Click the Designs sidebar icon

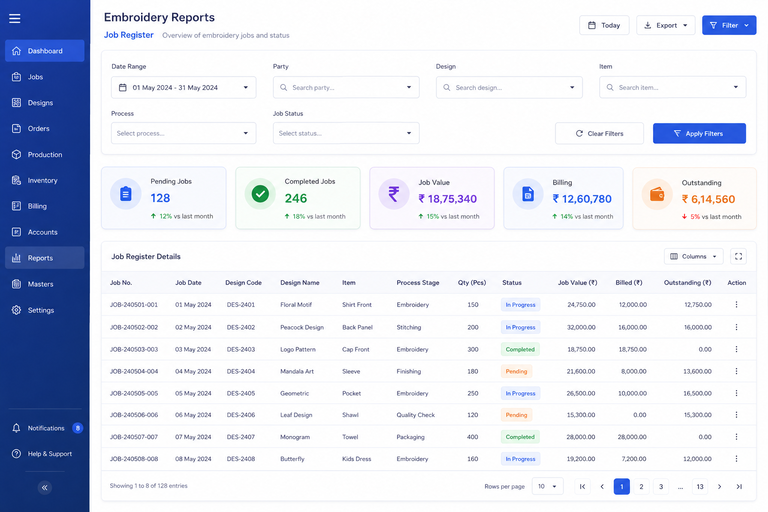(16, 103)
